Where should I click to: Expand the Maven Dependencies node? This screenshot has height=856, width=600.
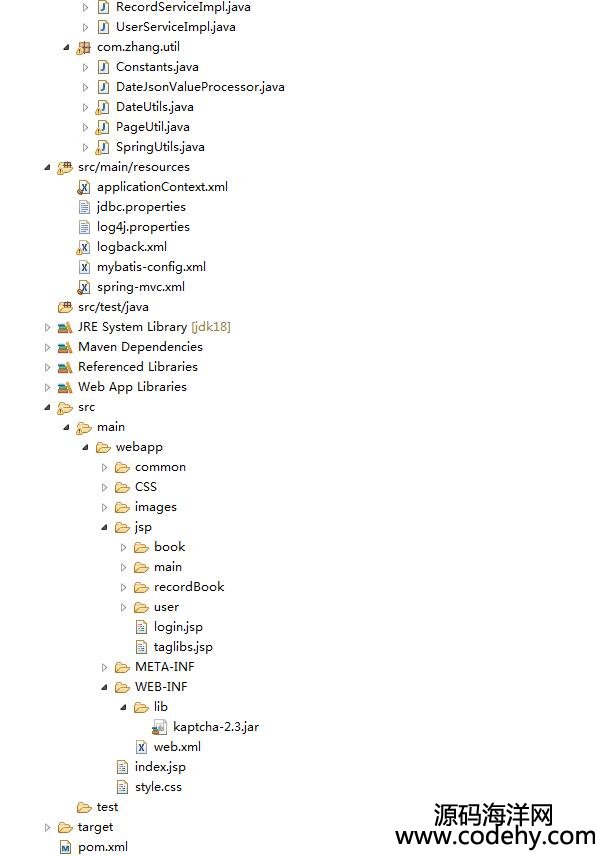(47, 347)
